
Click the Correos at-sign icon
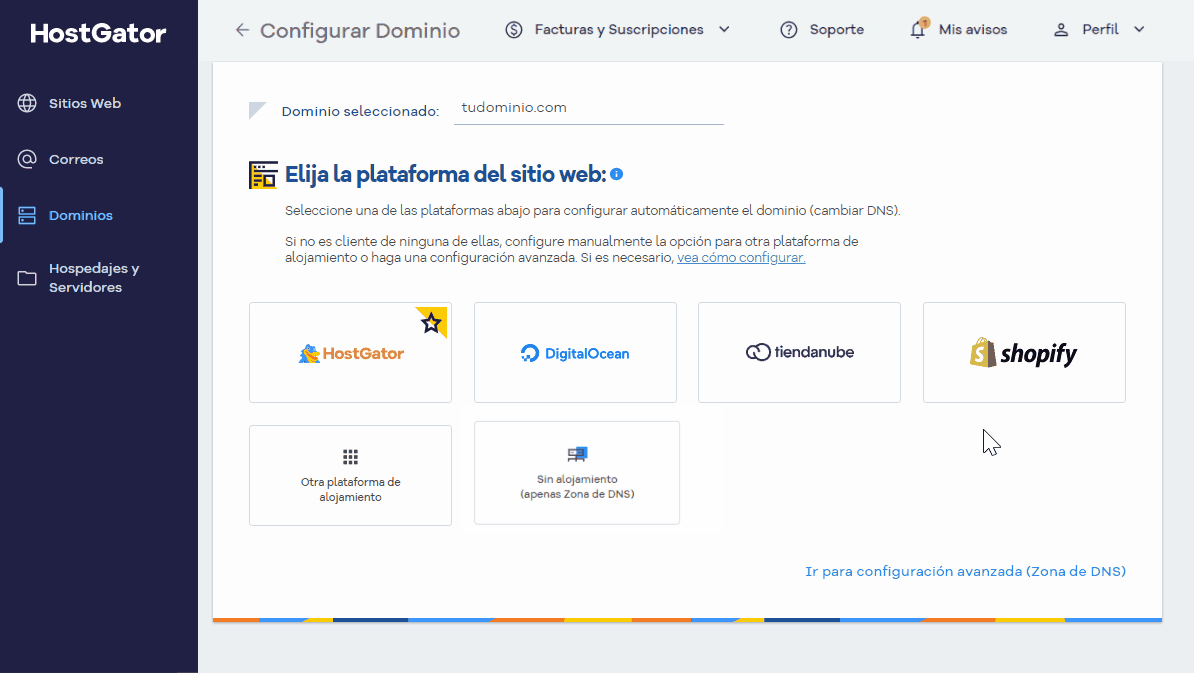tap(27, 159)
